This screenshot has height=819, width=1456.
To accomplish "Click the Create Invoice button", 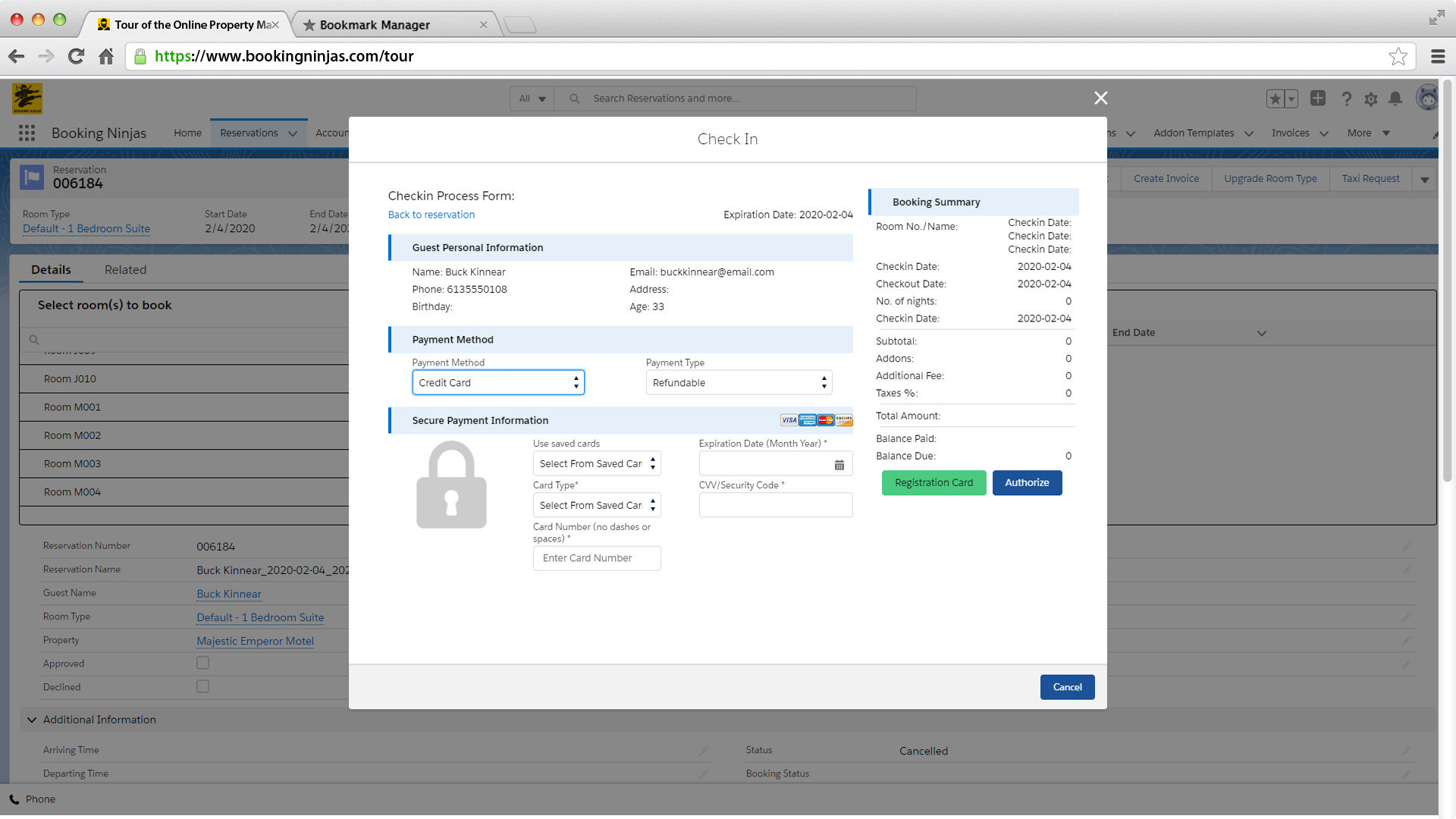I will coord(1166,179).
